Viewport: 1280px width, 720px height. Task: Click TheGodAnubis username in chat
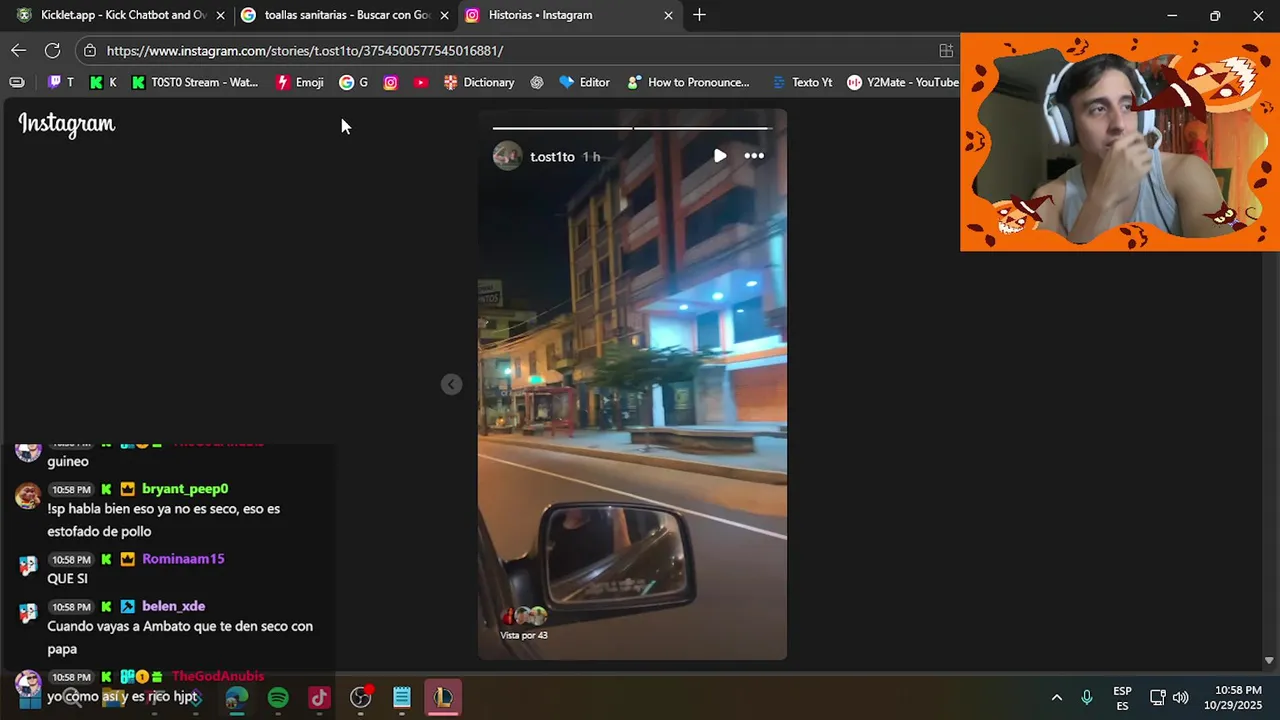tap(218, 677)
